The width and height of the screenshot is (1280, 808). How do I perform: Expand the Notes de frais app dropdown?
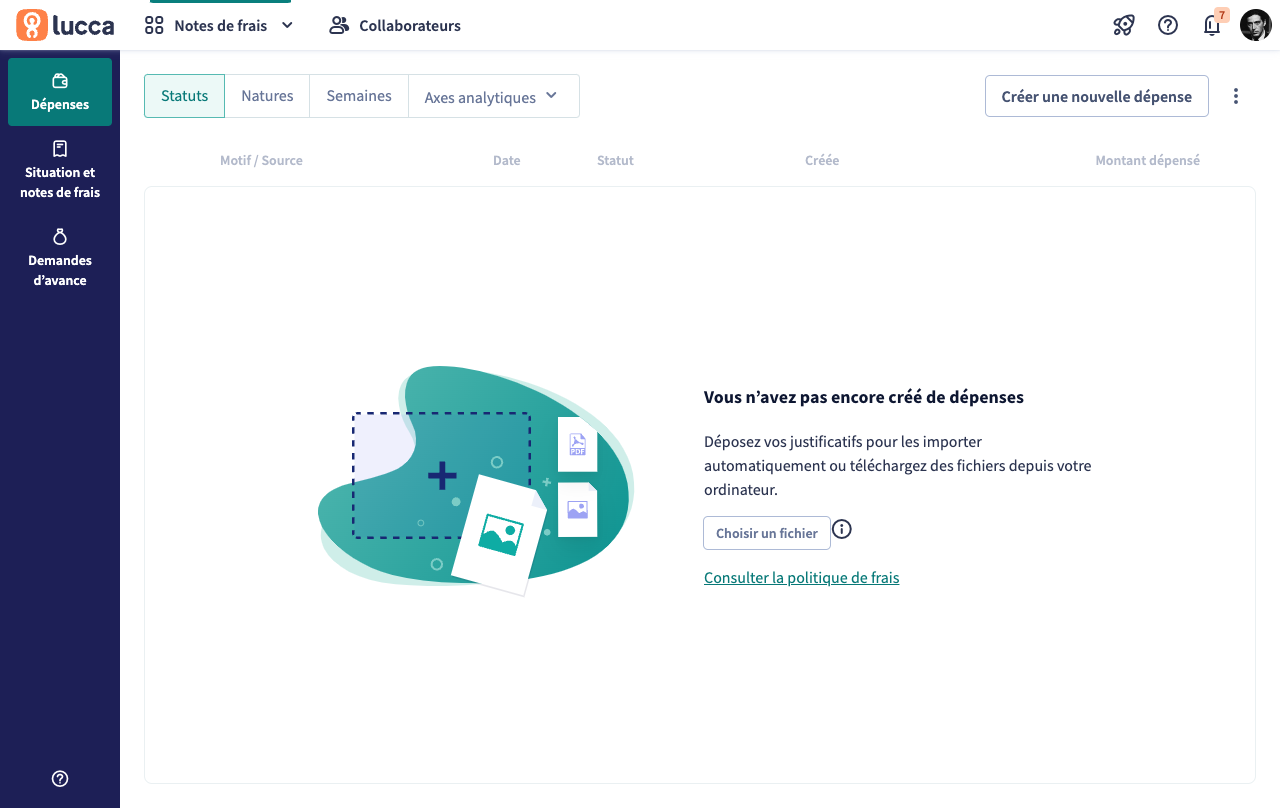point(220,26)
